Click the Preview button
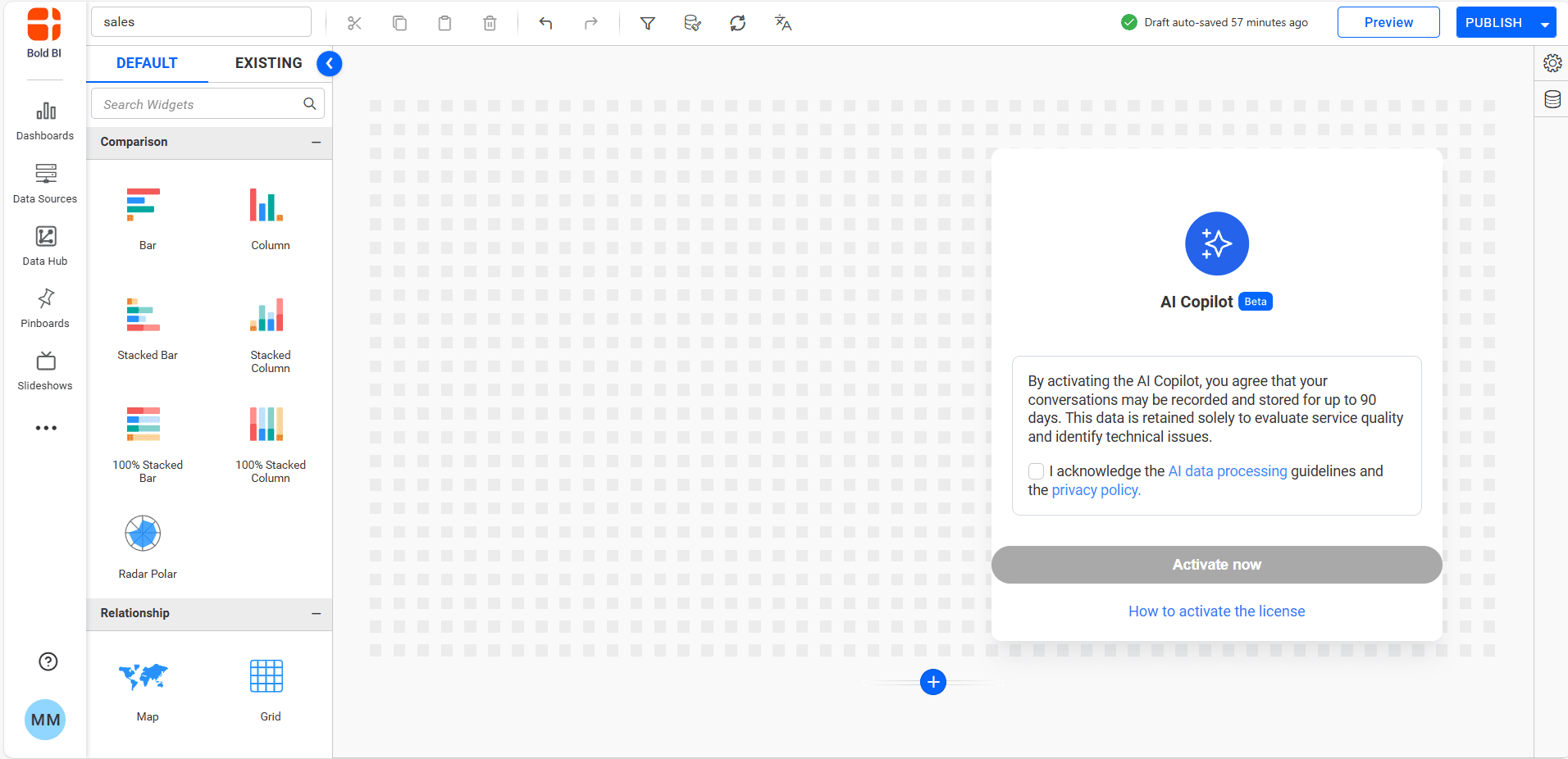Screen dimensions: 1568x759 pyautogui.click(x=1388, y=23)
